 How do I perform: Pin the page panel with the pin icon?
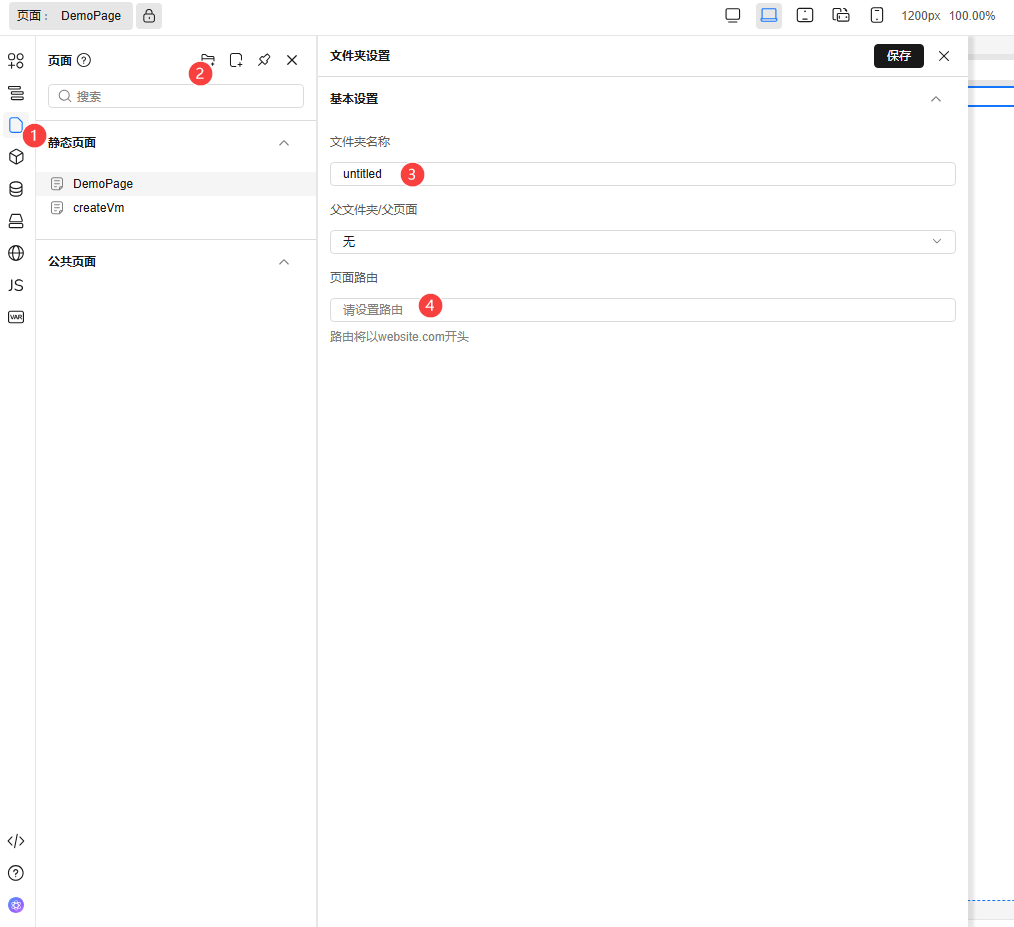tap(264, 60)
